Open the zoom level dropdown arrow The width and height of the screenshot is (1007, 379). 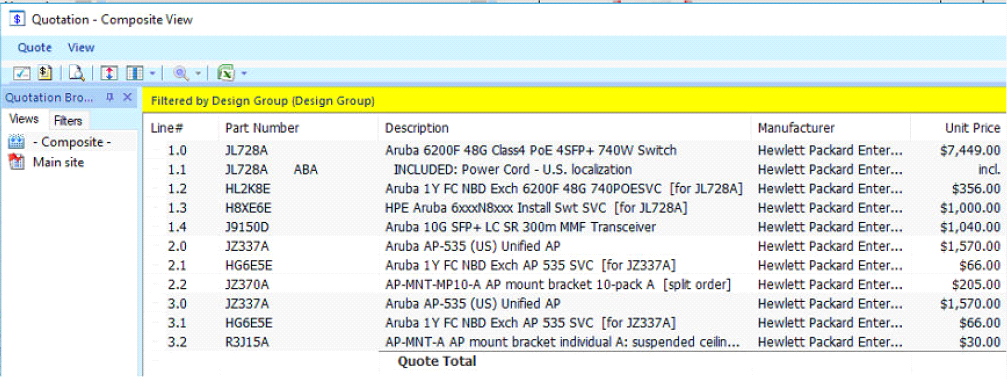pos(198,74)
